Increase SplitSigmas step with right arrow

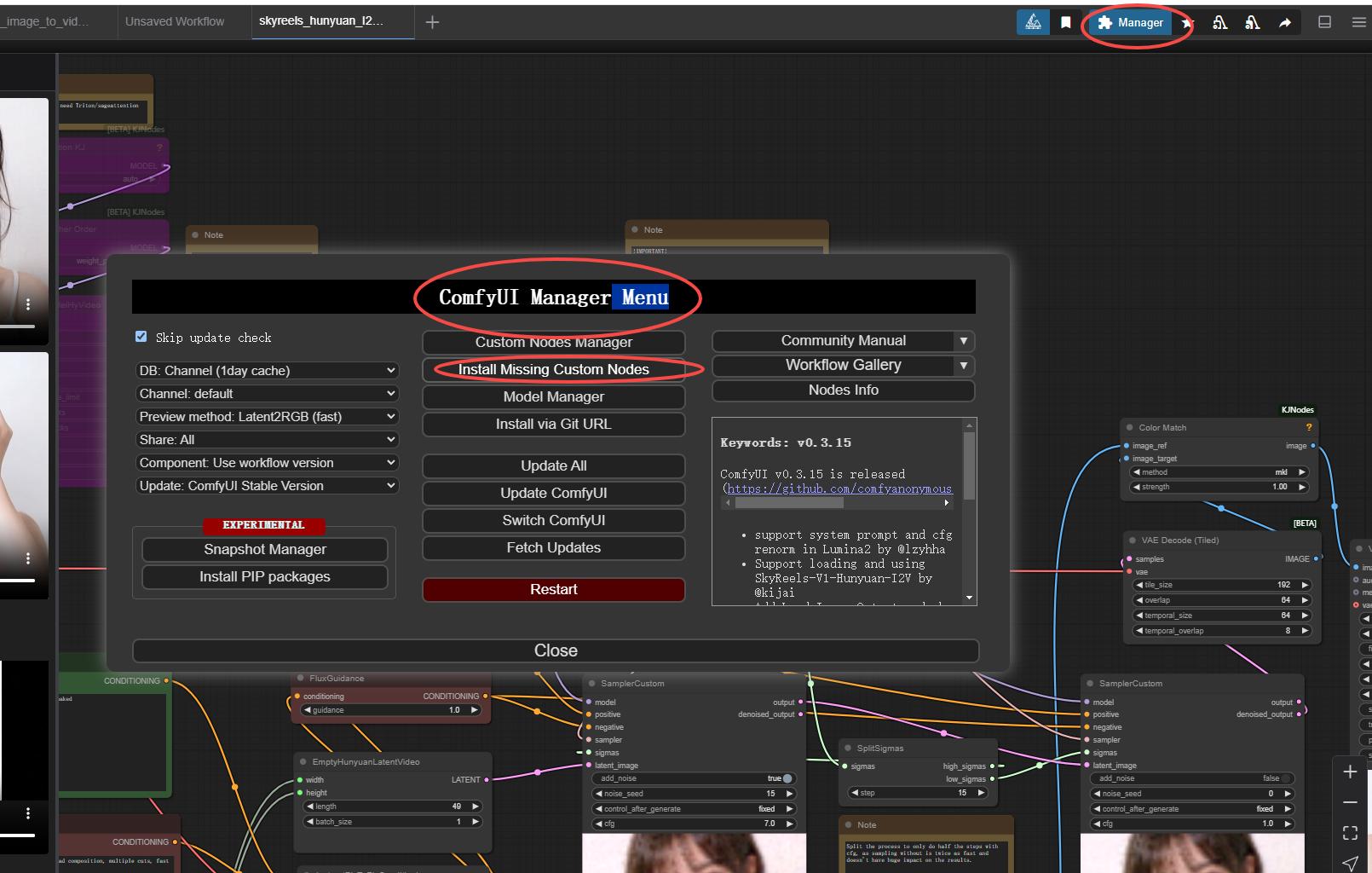pyautogui.click(x=981, y=793)
